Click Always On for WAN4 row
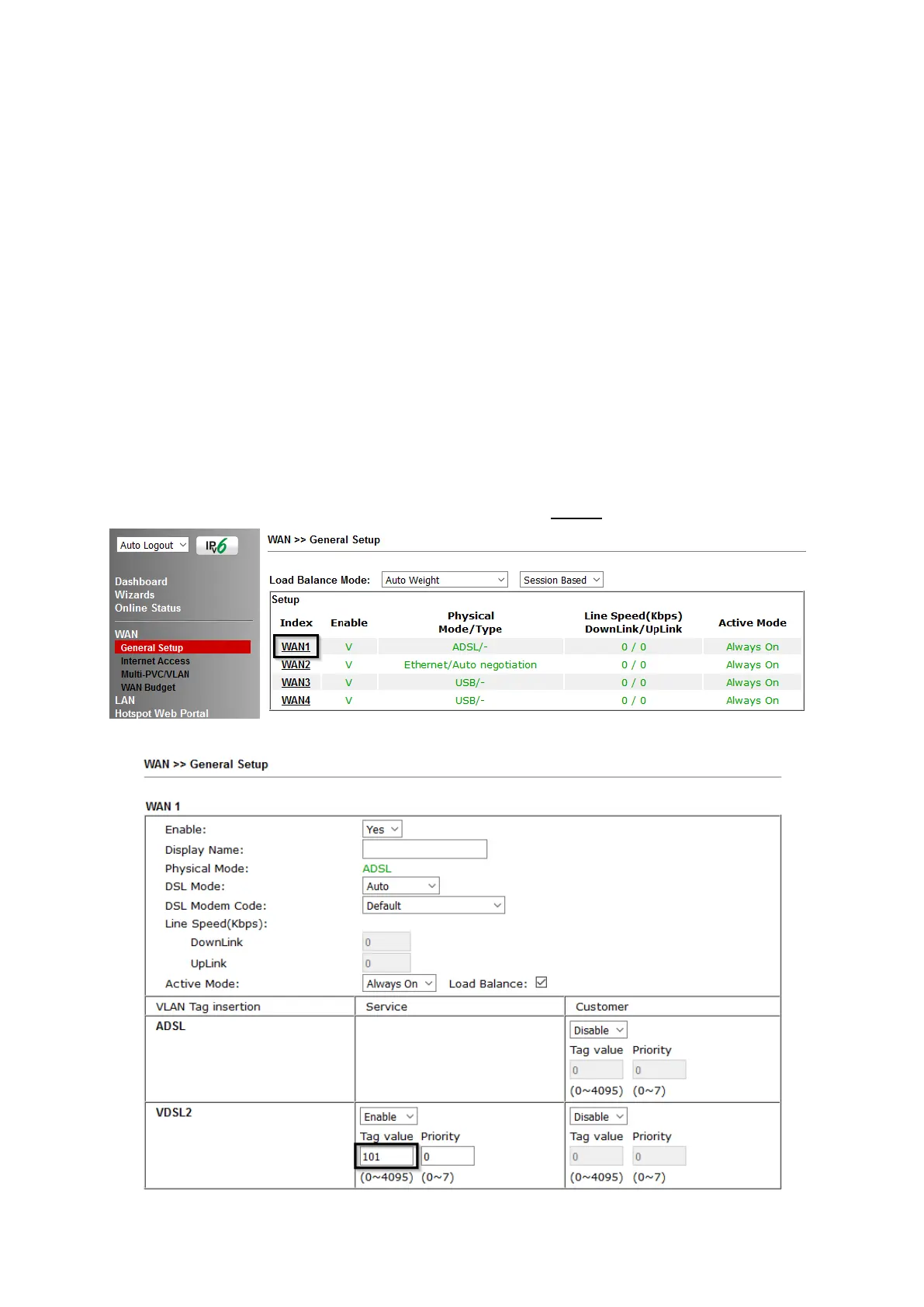This screenshot has height=1307, width=924. pos(753,700)
